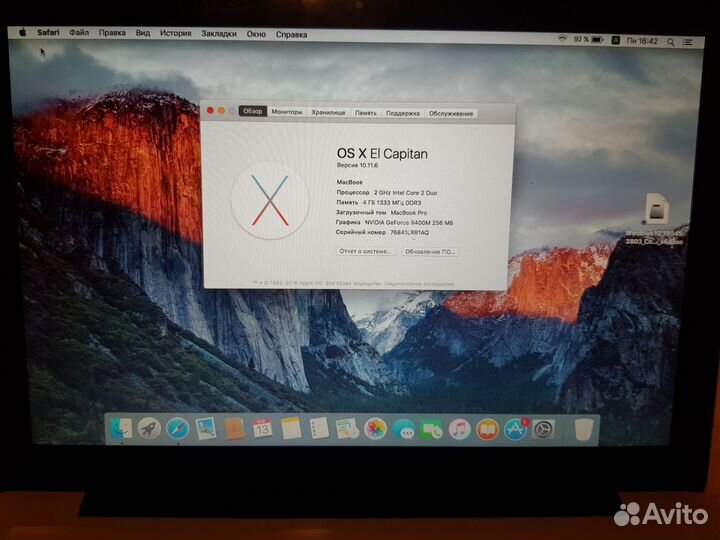This screenshot has width=720, height=540.
Task: Open System Preferences gear in dock
Action: click(543, 430)
